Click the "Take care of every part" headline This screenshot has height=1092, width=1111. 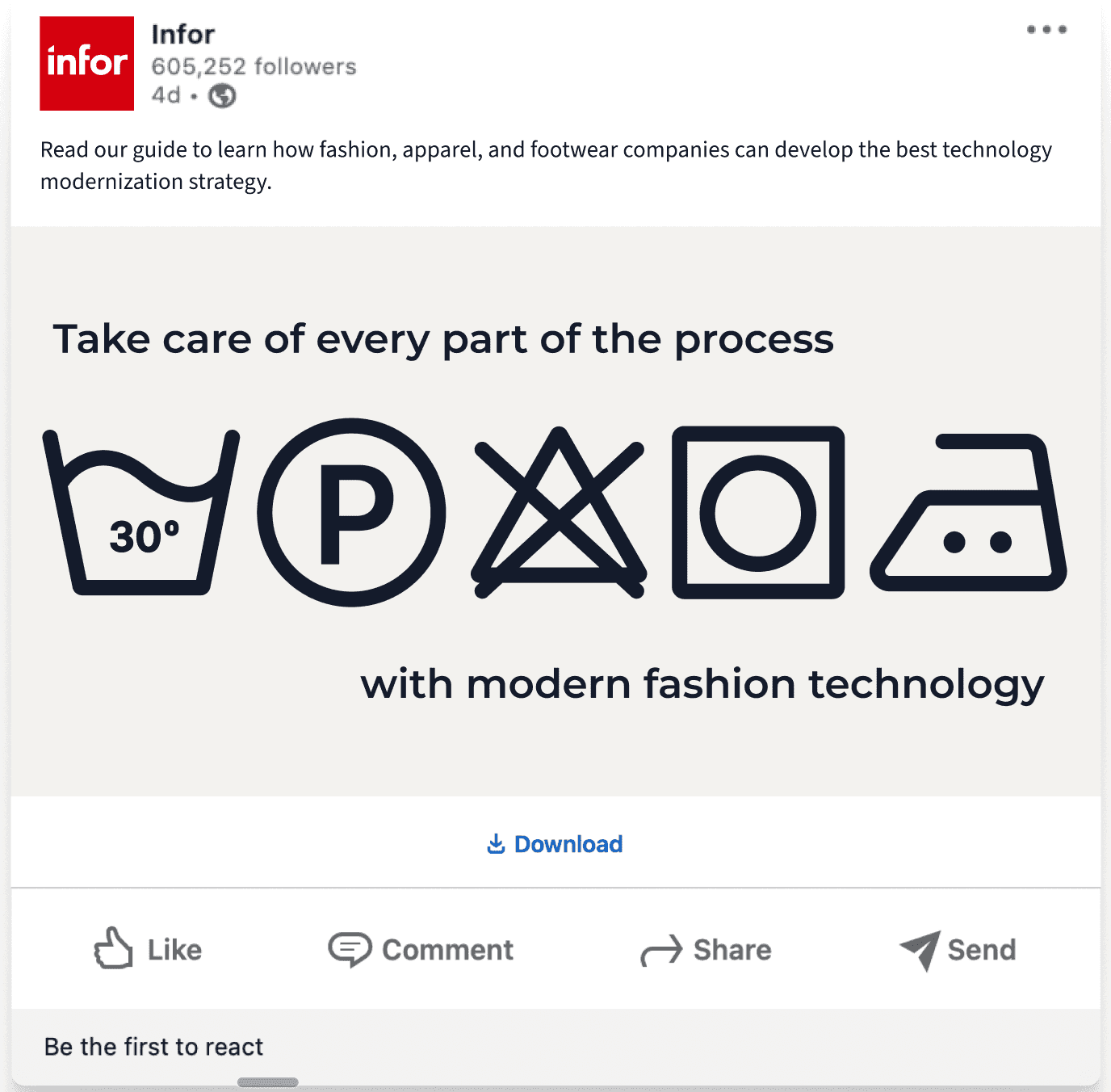click(x=443, y=338)
